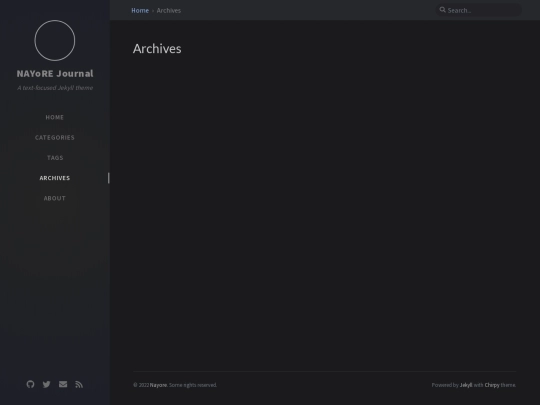Screen dimensions: 540x405
Task: Click the Nayore footer link
Action: click(x=158, y=385)
